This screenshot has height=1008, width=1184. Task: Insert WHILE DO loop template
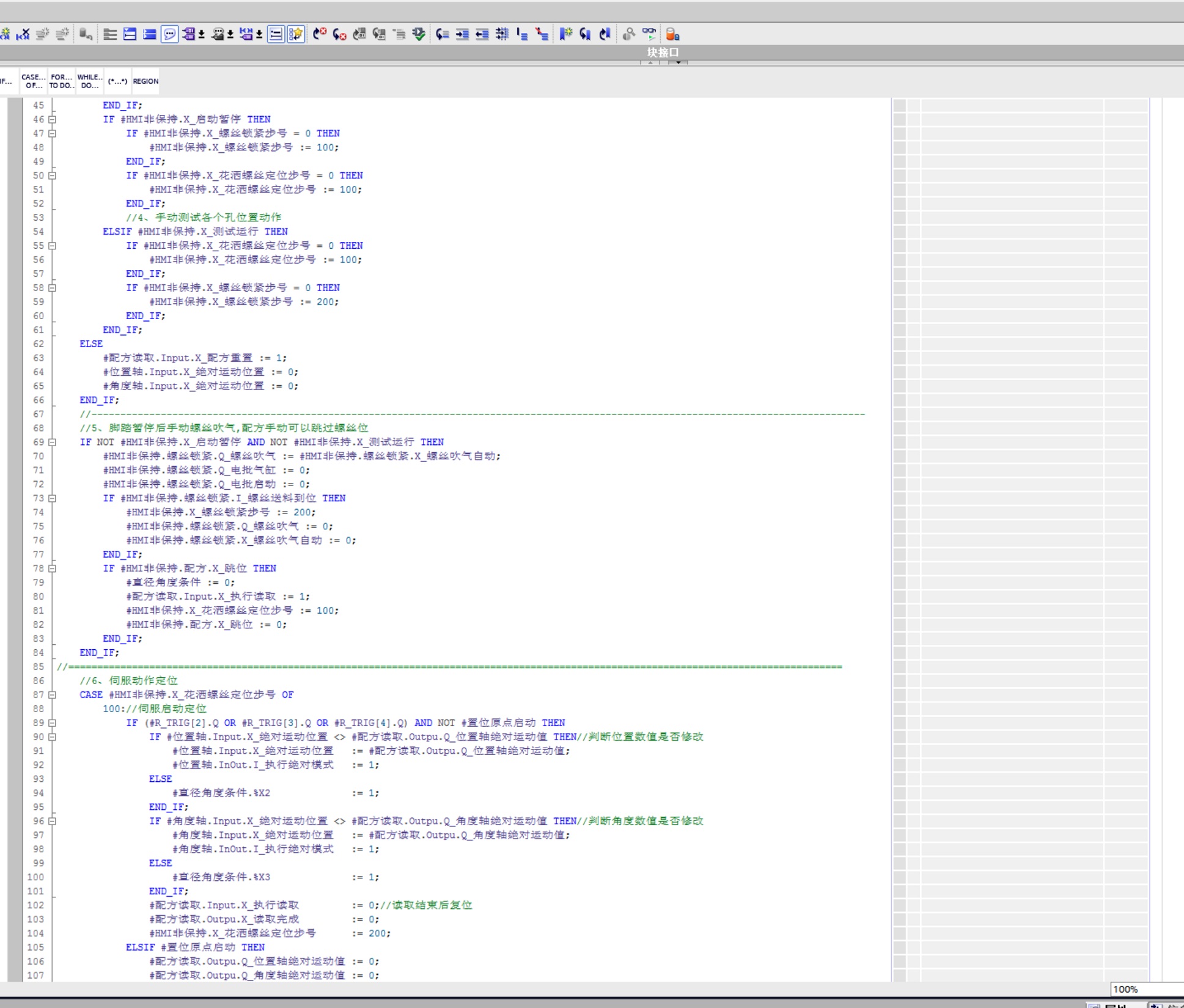[x=89, y=81]
